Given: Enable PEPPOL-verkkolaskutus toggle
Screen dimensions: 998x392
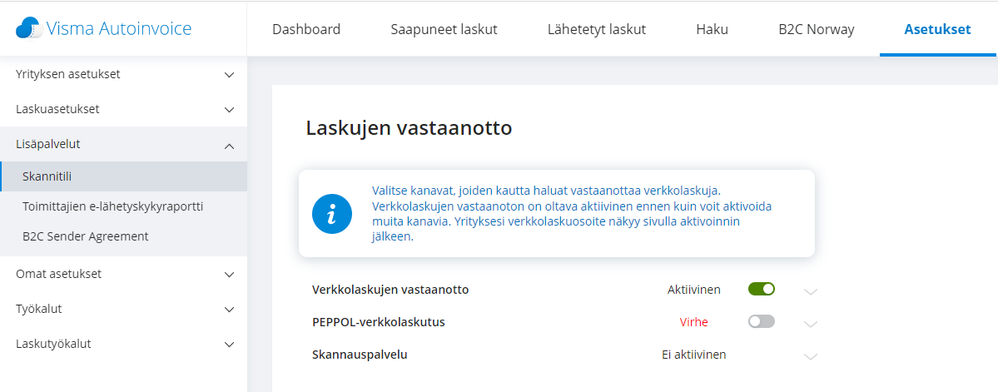Looking at the screenshot, I should (761, 321).
